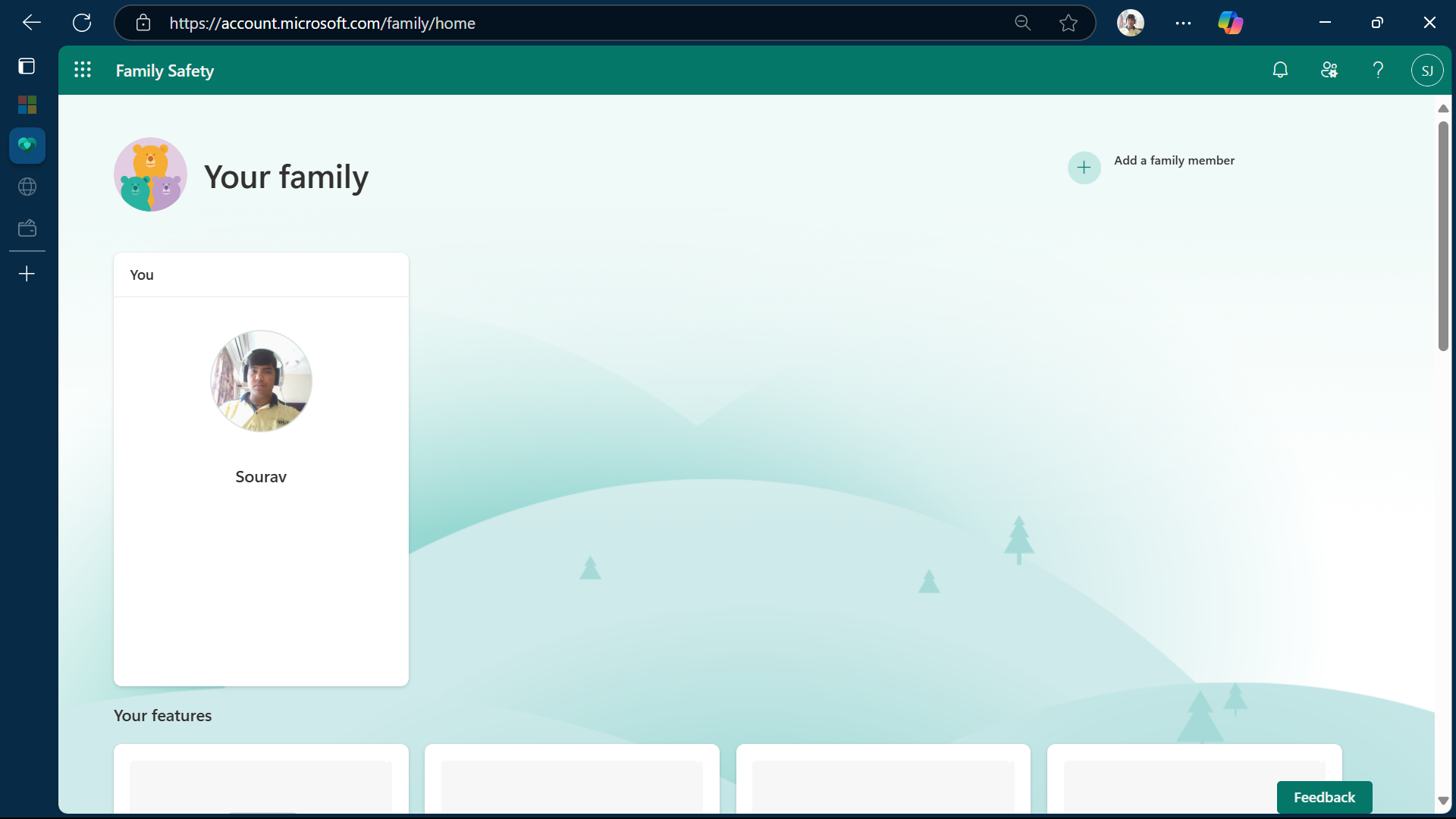Open browser settings via ellipsis menu
This screenshot has height=819, width=1456.
click(x=1183, y=23)
